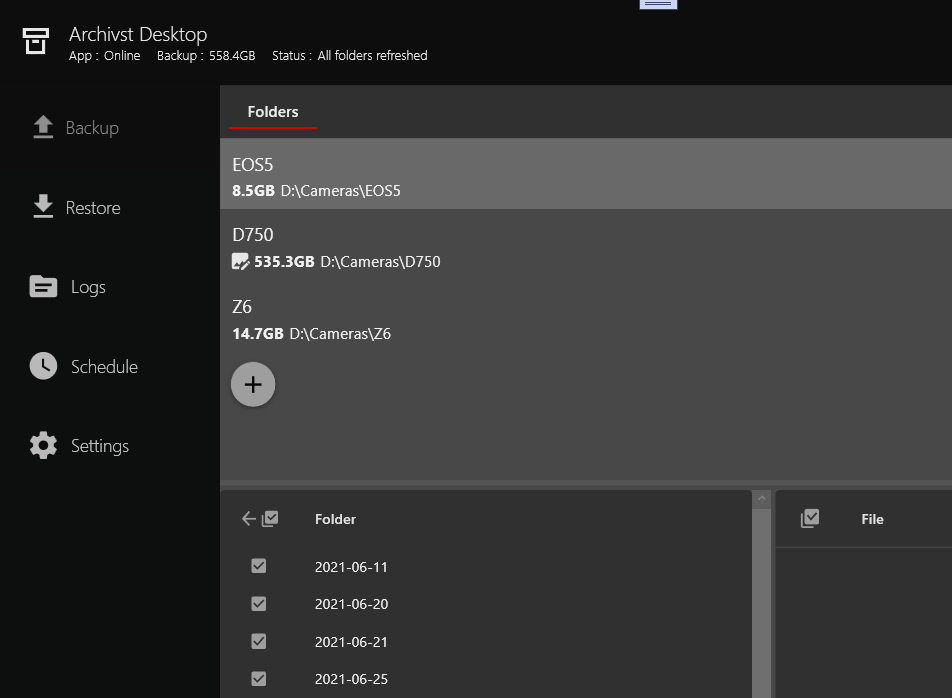Screen dimensions: 952x698
Task: Open the 2021-06-21 folder row
Action: 351,642
